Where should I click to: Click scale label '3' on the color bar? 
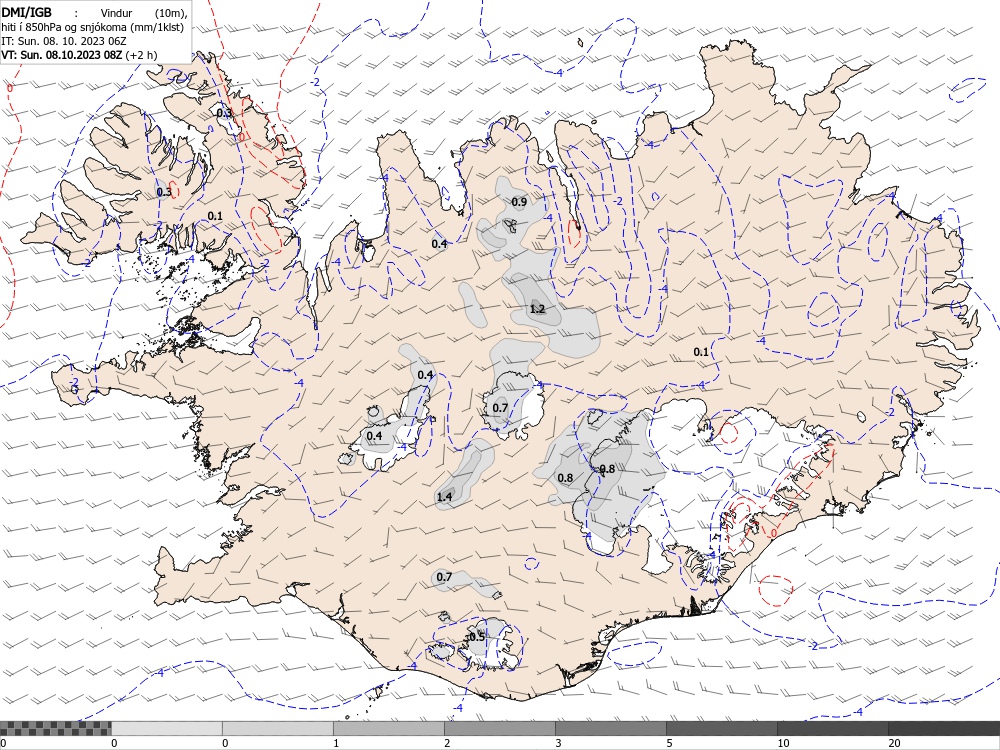[557, 743]
